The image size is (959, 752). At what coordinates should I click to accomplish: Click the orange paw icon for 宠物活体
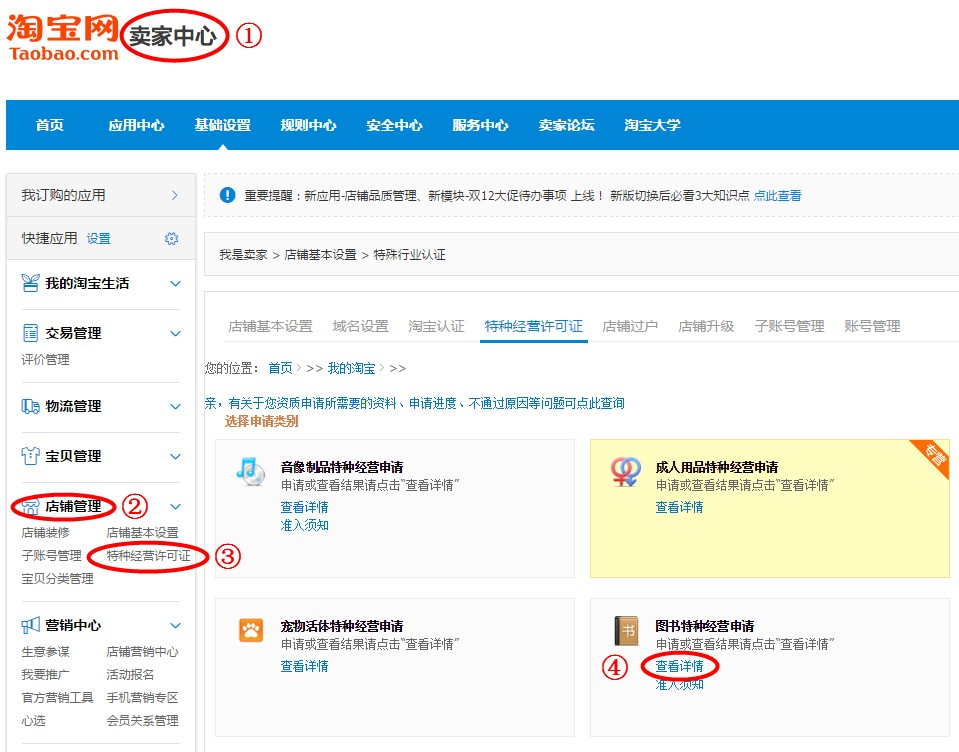251,630
